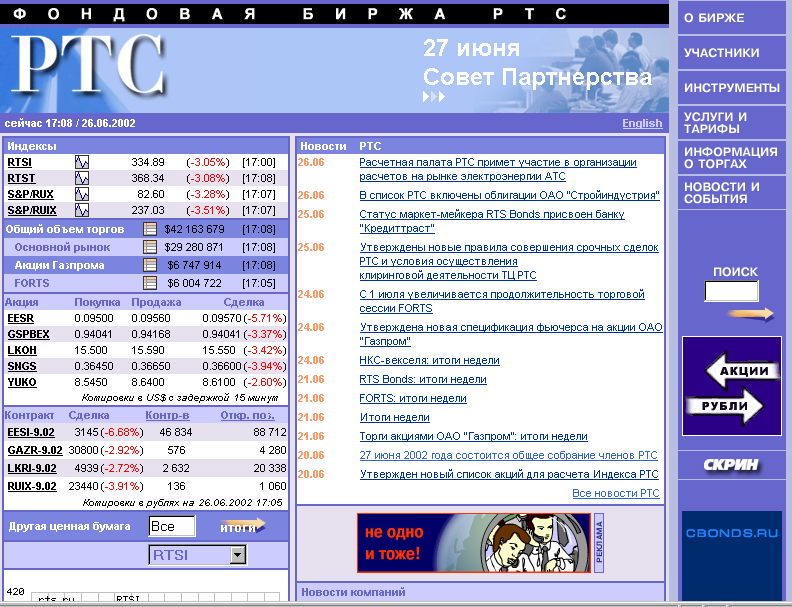The width and height of the screenshot is (792, 607).
Task: Open the ИНСТРУМЕНТЫ menu section
Action: (731, 87)
